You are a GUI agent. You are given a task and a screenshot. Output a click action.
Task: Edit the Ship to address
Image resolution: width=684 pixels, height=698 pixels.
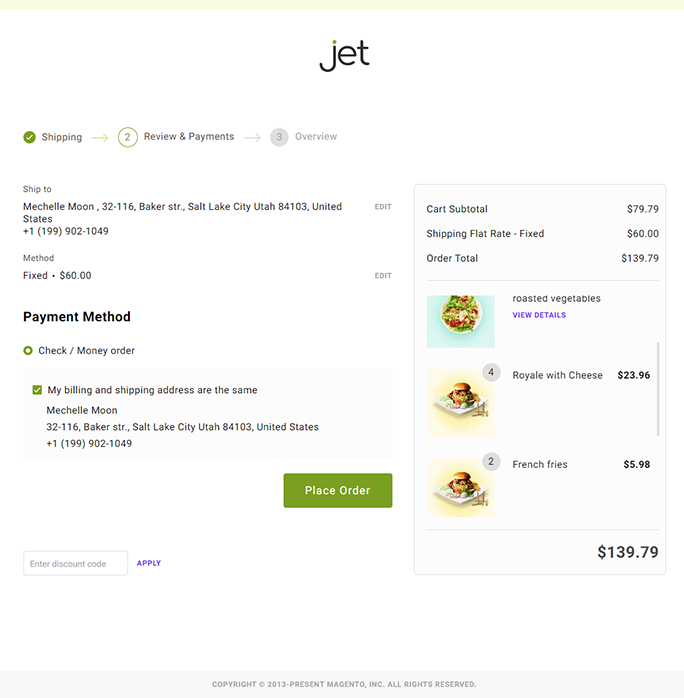383,207
